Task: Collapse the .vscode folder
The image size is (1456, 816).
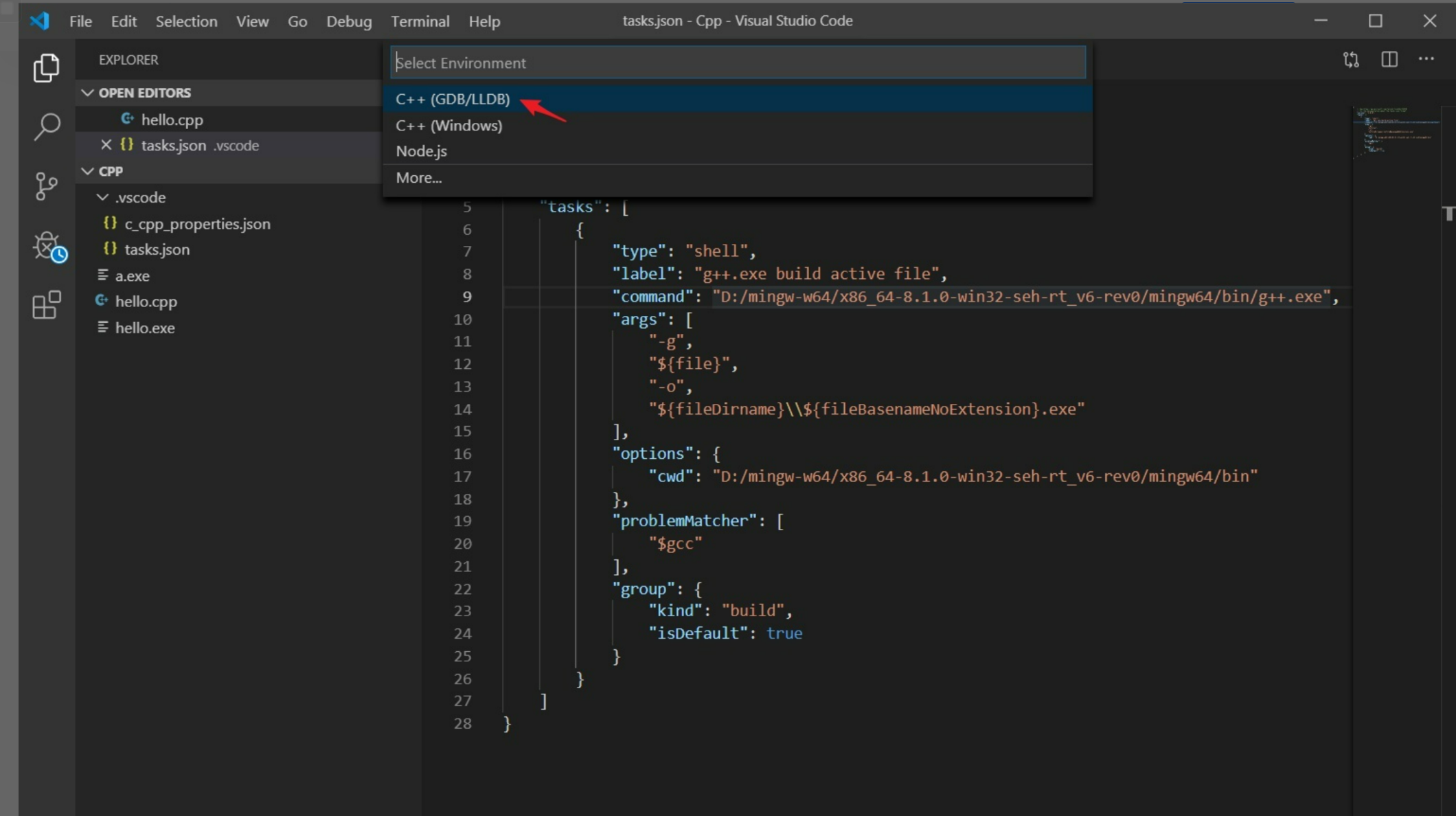Action: (102, 197)
